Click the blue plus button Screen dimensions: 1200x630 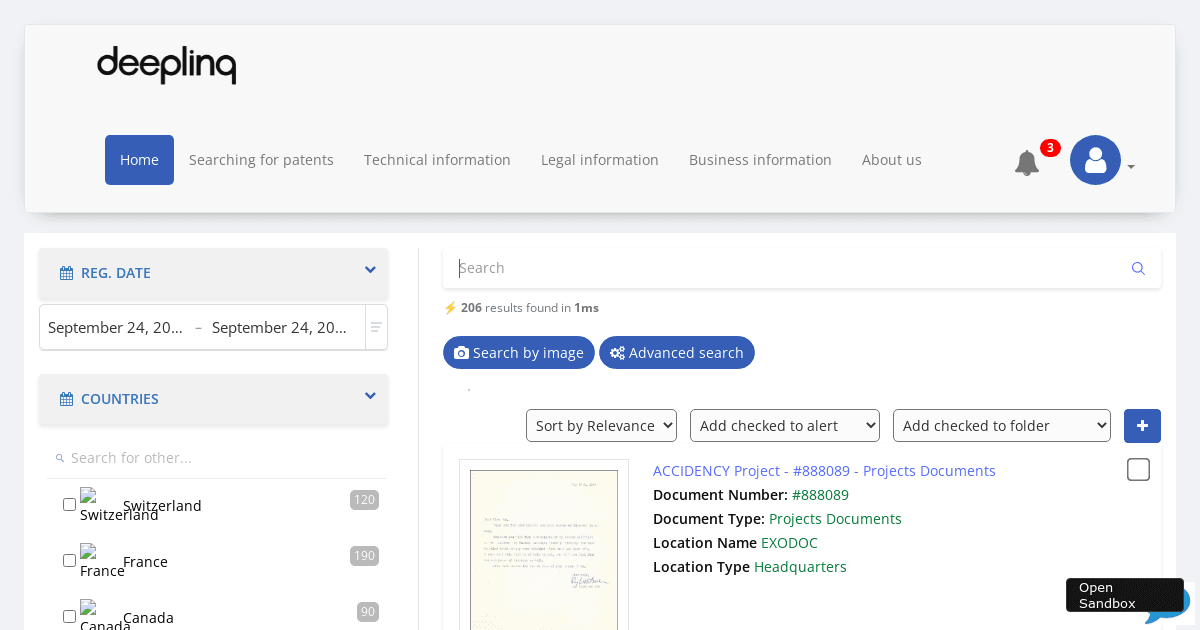1142,426
